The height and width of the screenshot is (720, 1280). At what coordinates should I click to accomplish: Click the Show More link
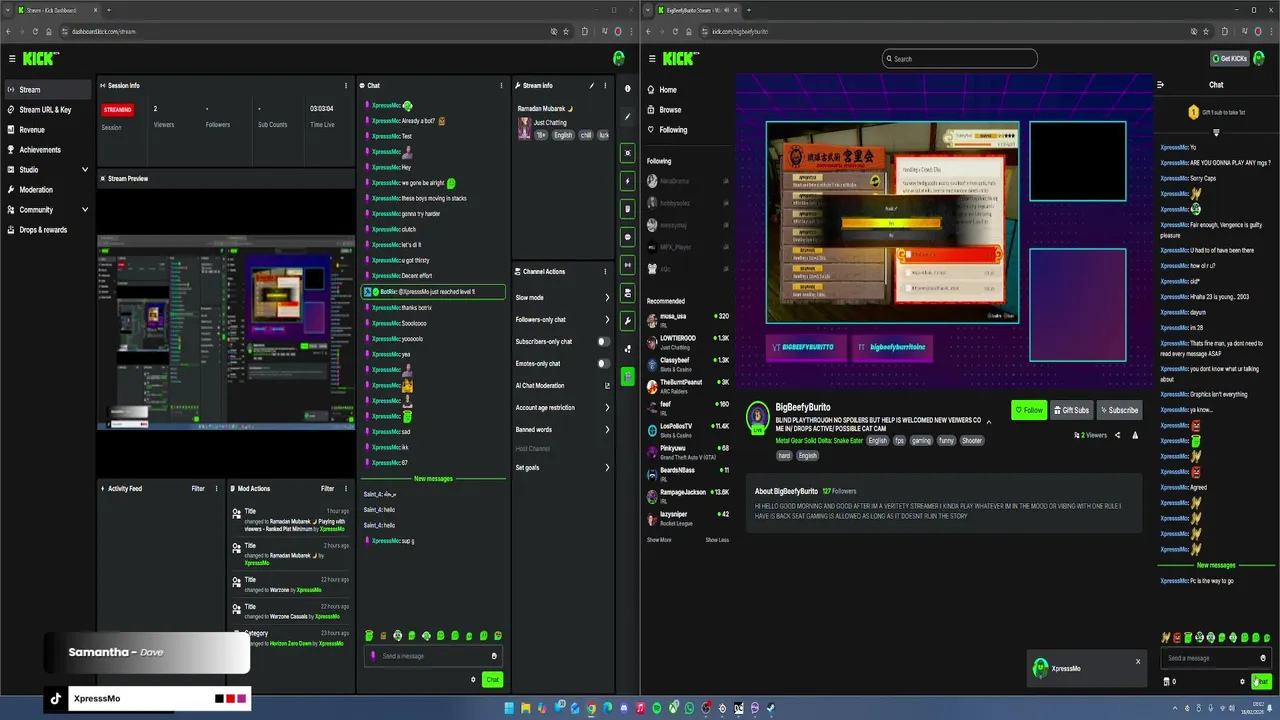(659, 540)
